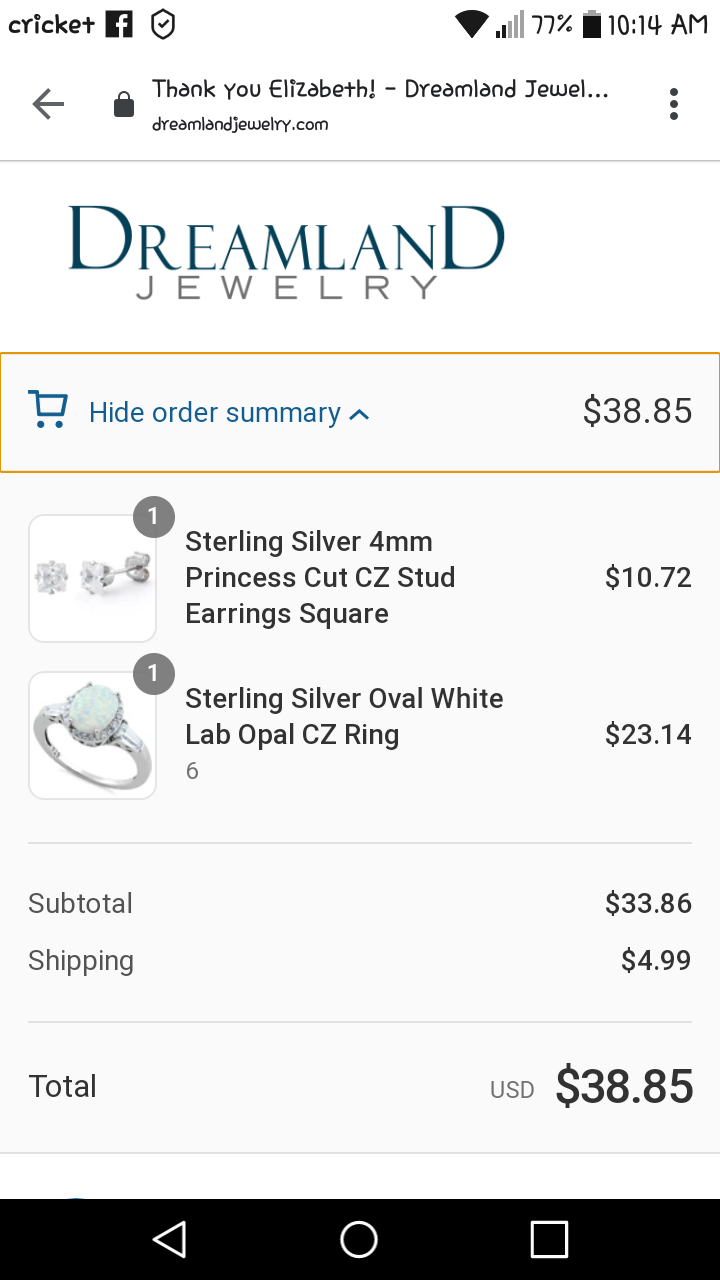This screenshot has width=720, height=1280.
Task: Tap the browser back arrow
Action: (x=48, y=104)
